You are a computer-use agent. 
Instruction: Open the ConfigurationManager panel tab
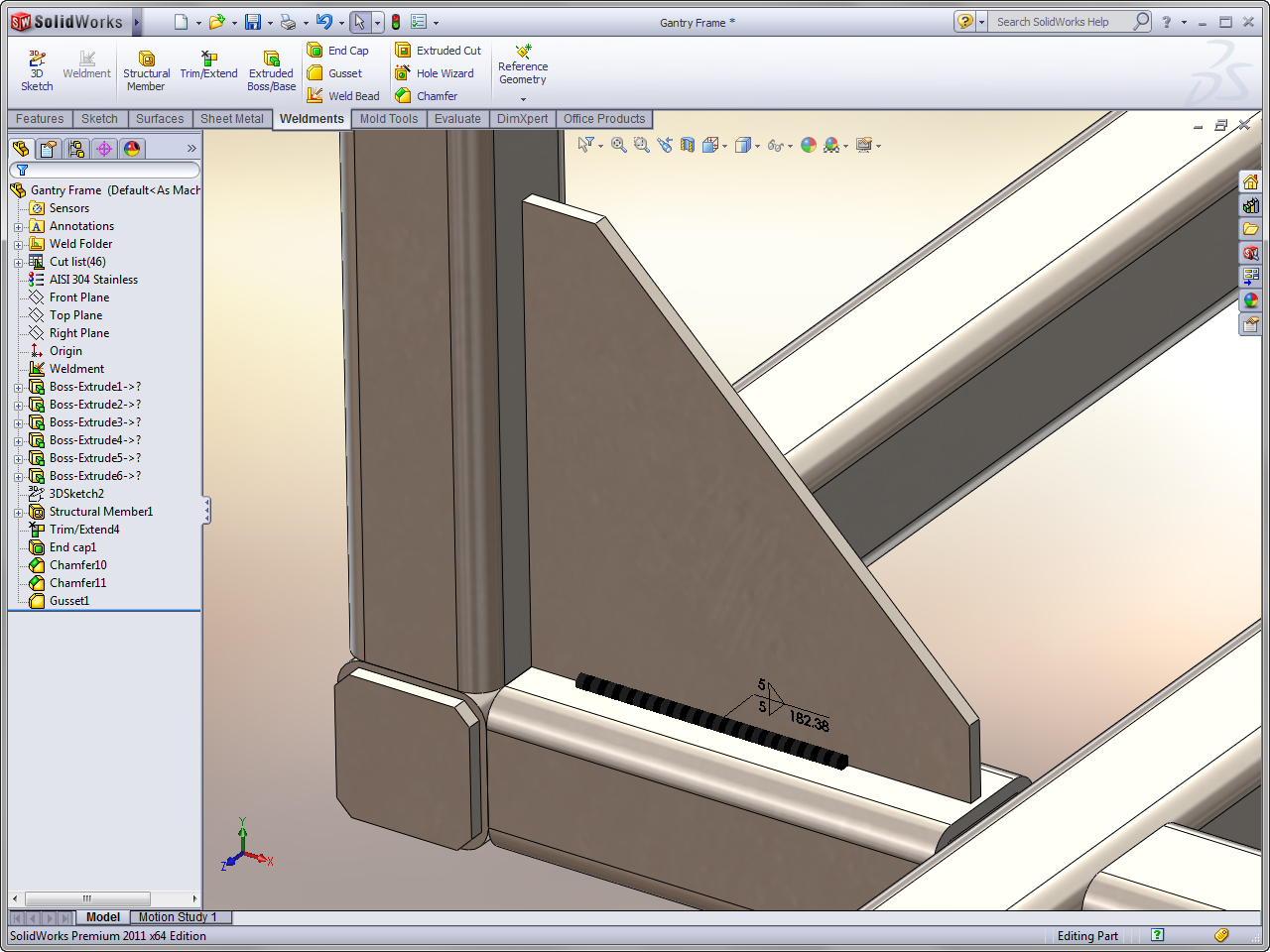coord(76,149)
